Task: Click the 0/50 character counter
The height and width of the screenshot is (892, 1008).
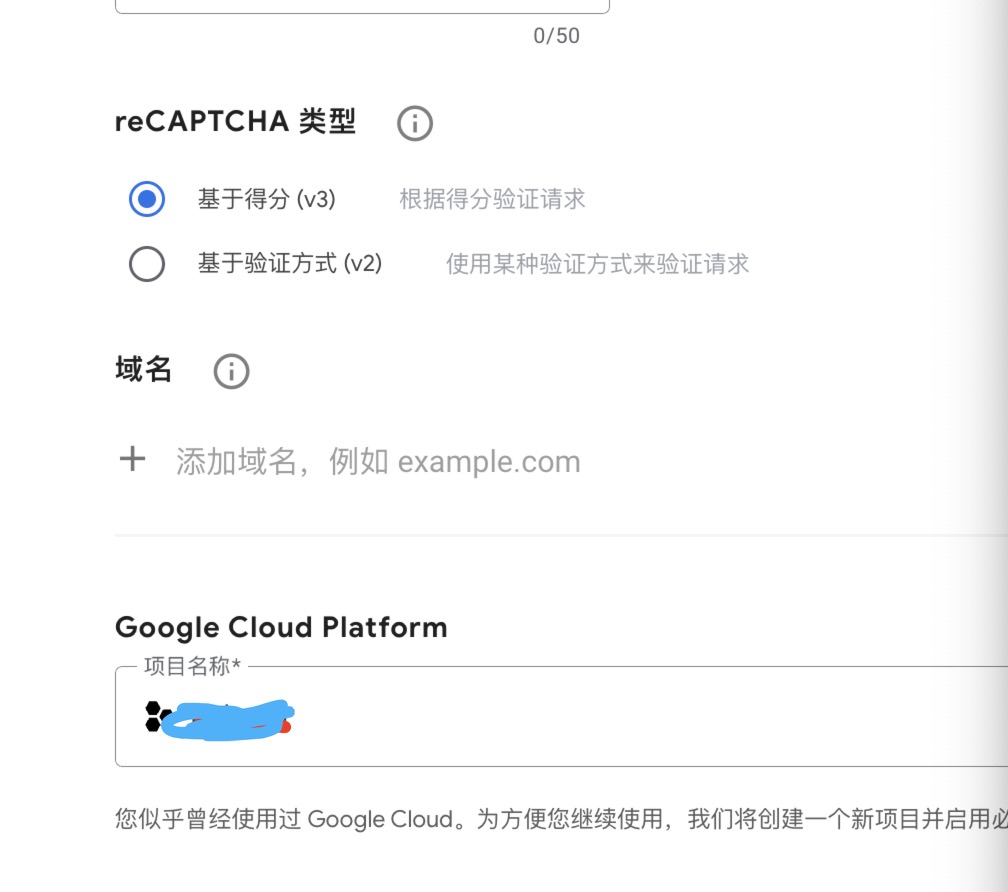Action: point(557,35)
